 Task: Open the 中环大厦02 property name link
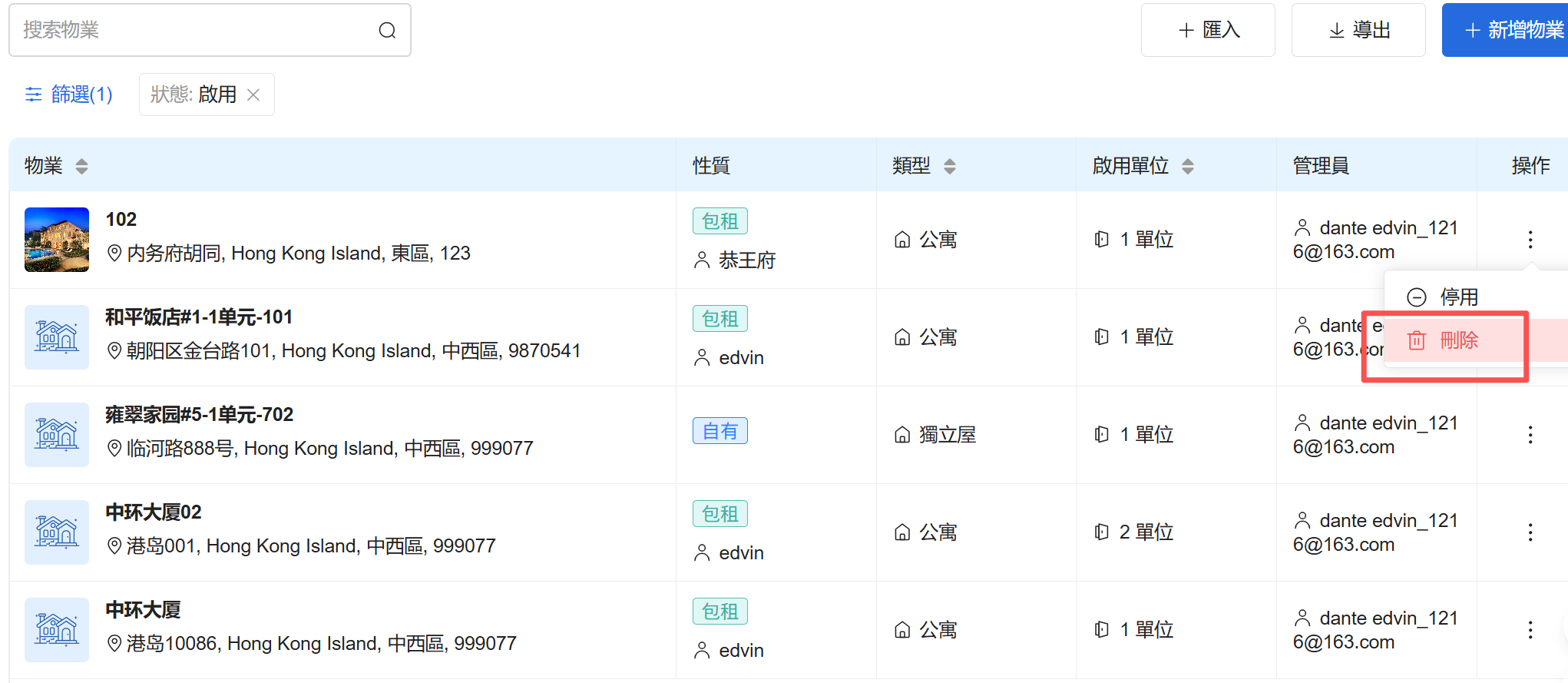pos(154,512)
